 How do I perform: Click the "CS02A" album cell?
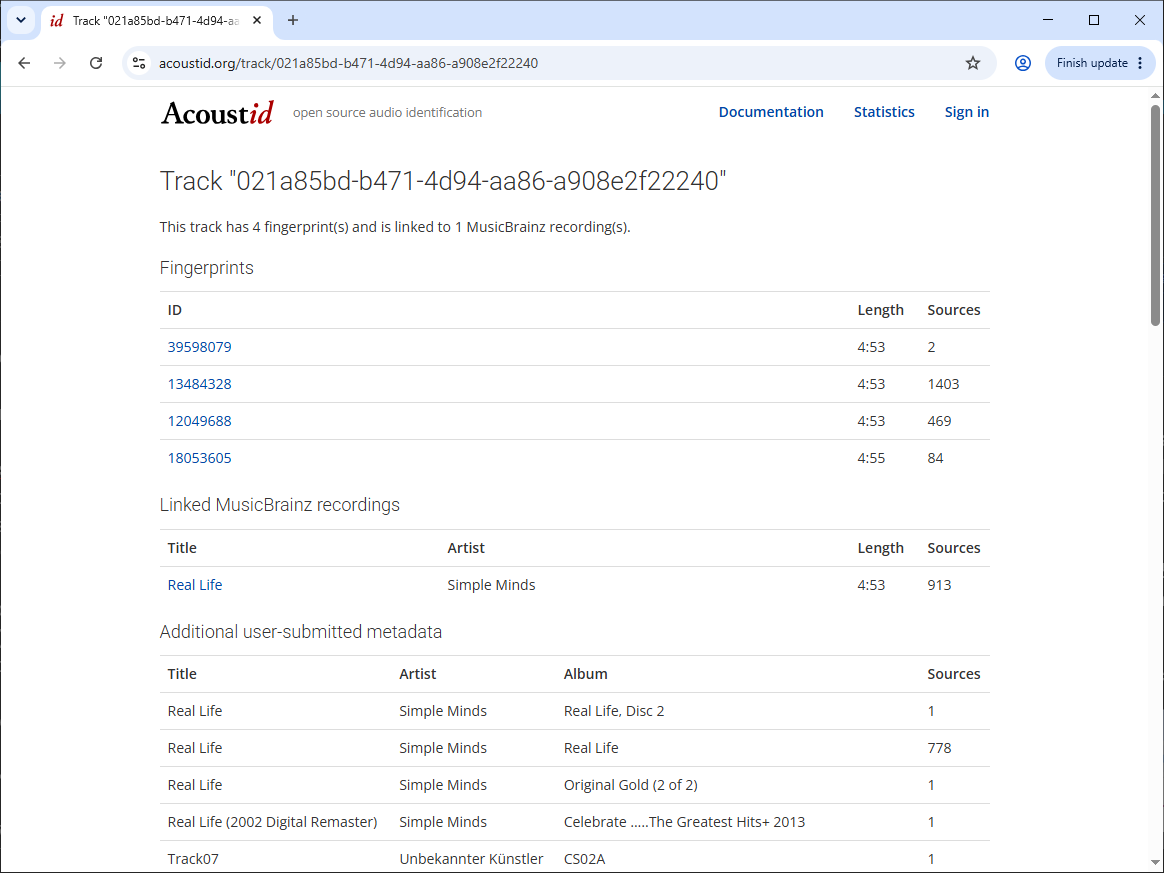pos(584,859)
